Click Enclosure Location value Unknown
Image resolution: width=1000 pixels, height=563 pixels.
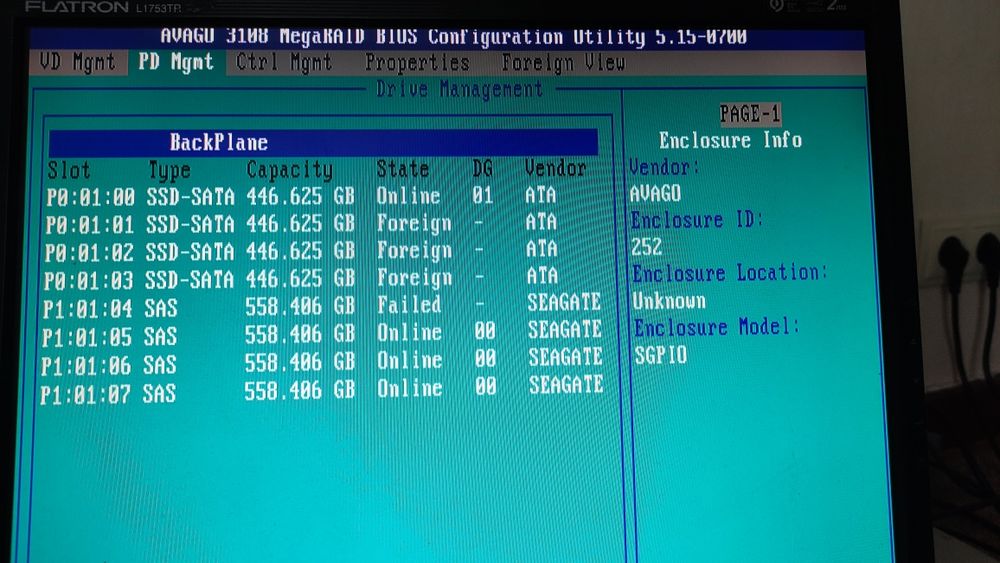click(x=669, y=301)
